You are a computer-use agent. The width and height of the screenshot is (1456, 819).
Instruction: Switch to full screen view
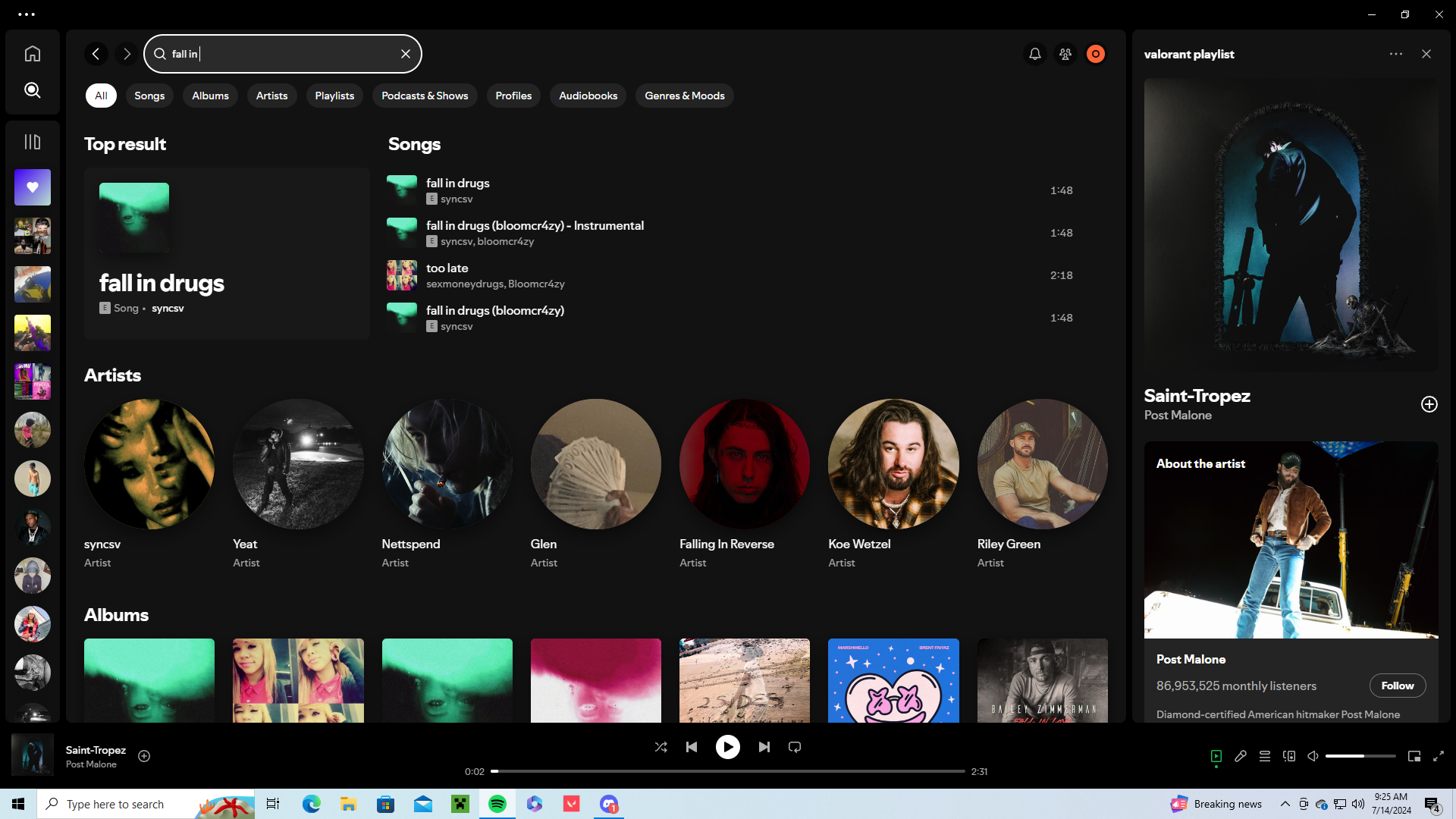[1439, 756]
